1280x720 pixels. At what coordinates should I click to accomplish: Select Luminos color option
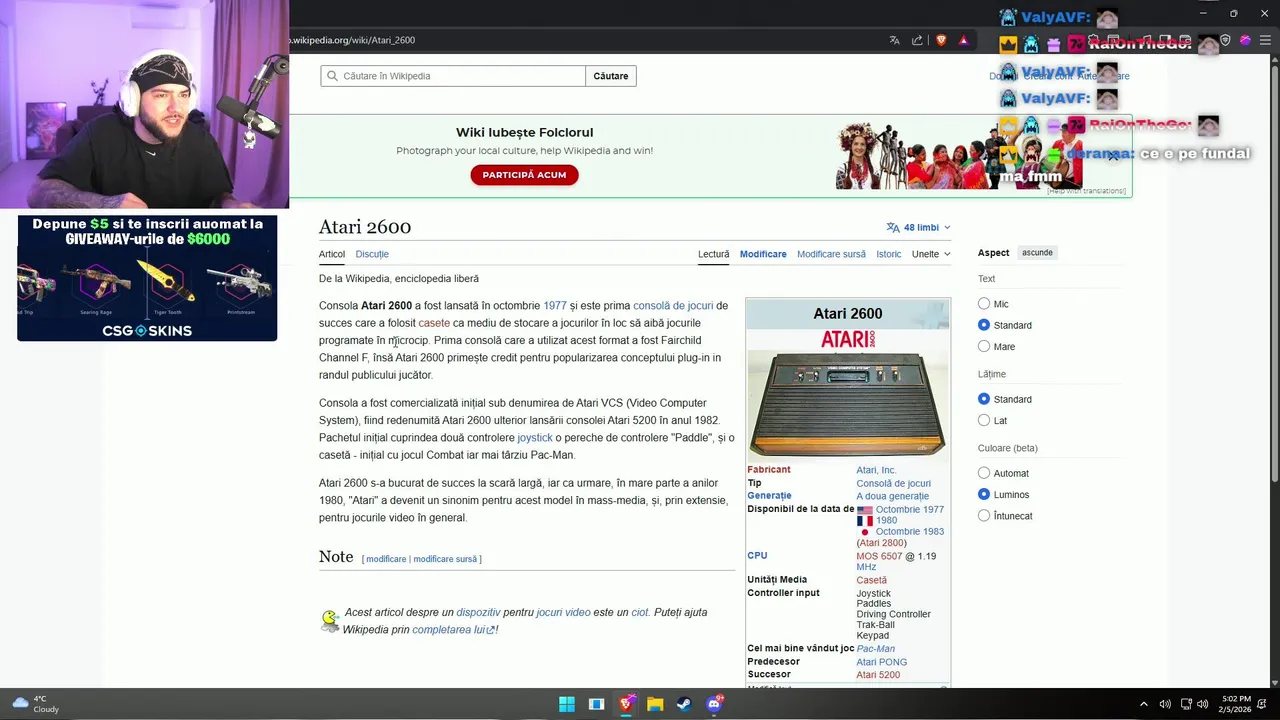coord(984,495)
